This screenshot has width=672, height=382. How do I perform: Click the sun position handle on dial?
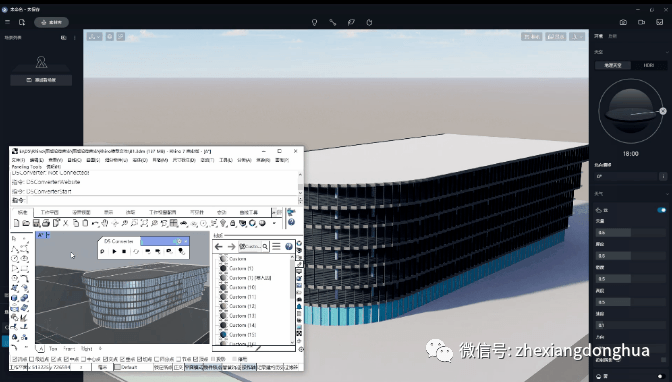coord(663,111)
